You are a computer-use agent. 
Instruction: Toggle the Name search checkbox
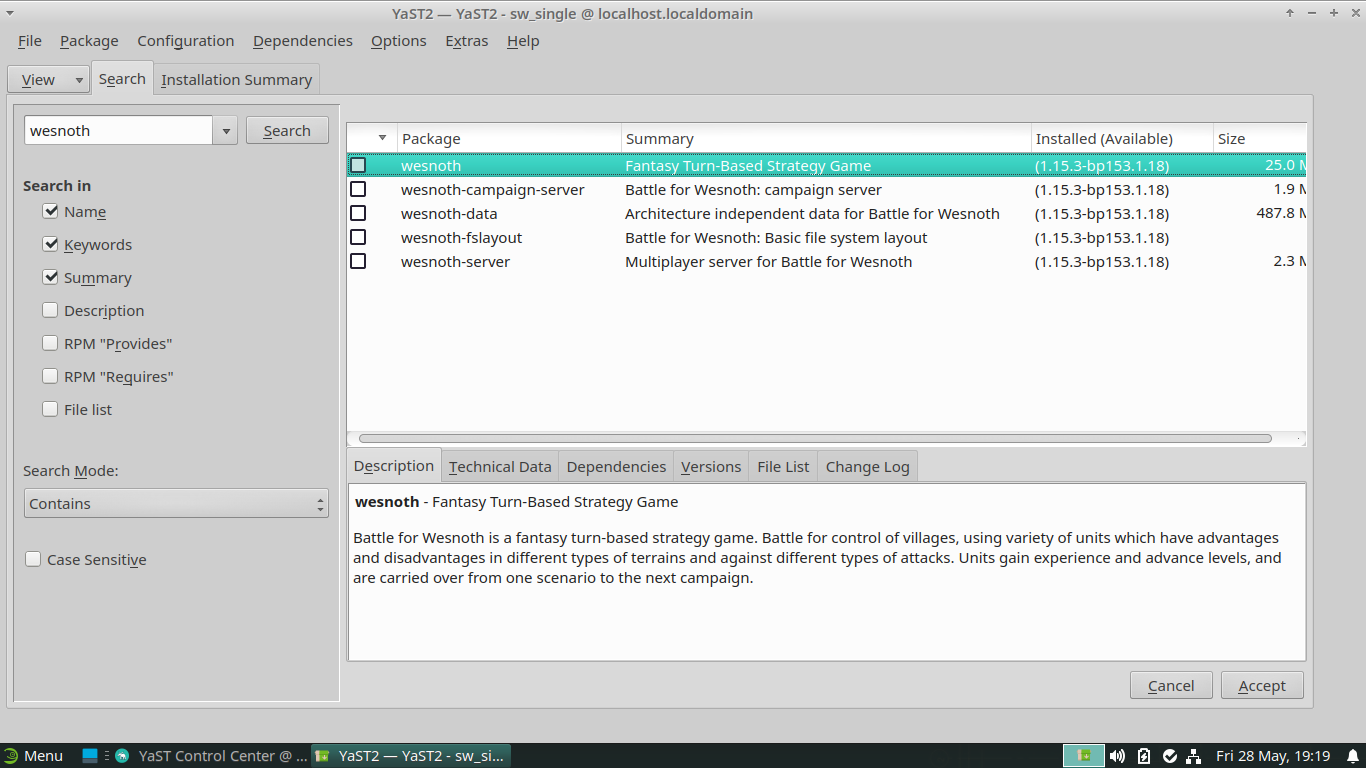point(50,212)
